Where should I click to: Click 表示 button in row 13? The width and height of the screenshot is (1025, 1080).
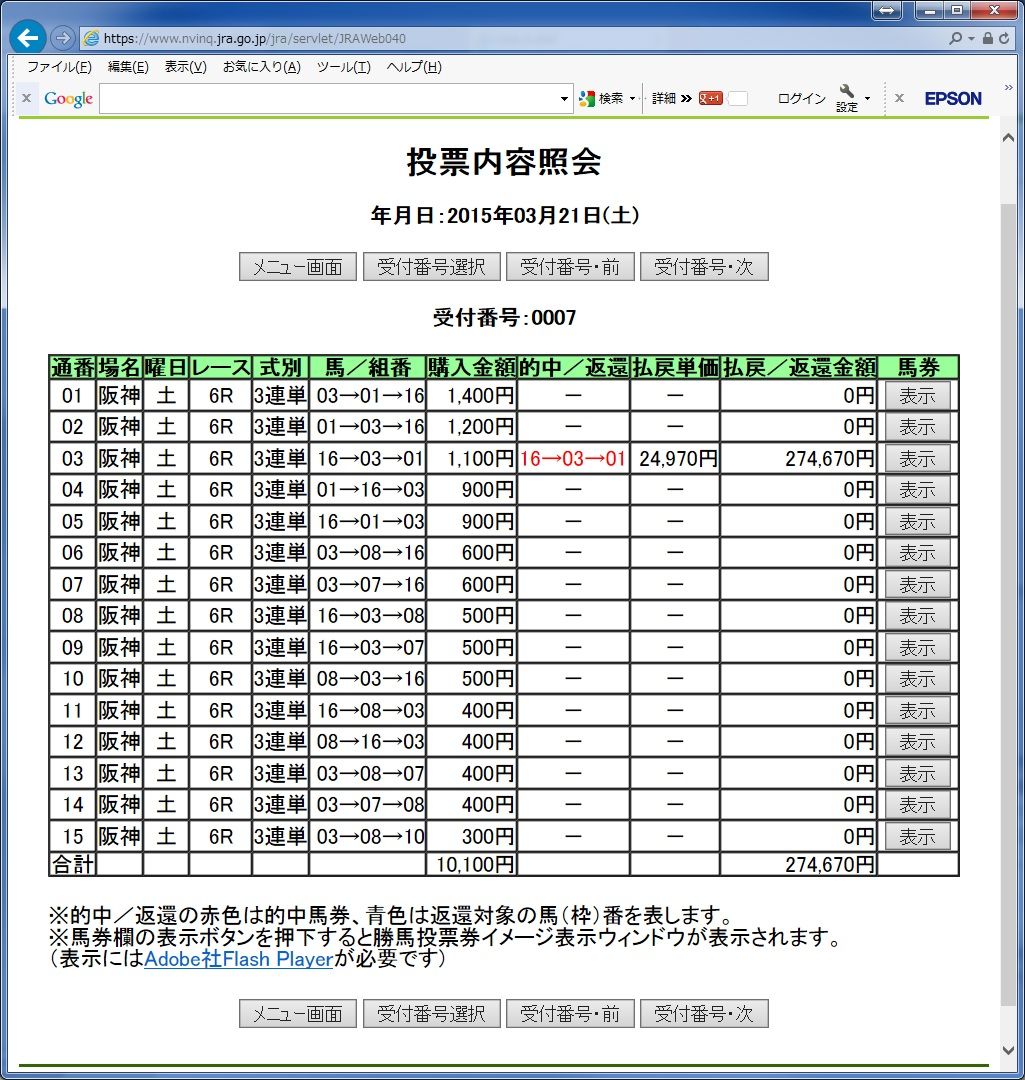[x=918, y=773]
